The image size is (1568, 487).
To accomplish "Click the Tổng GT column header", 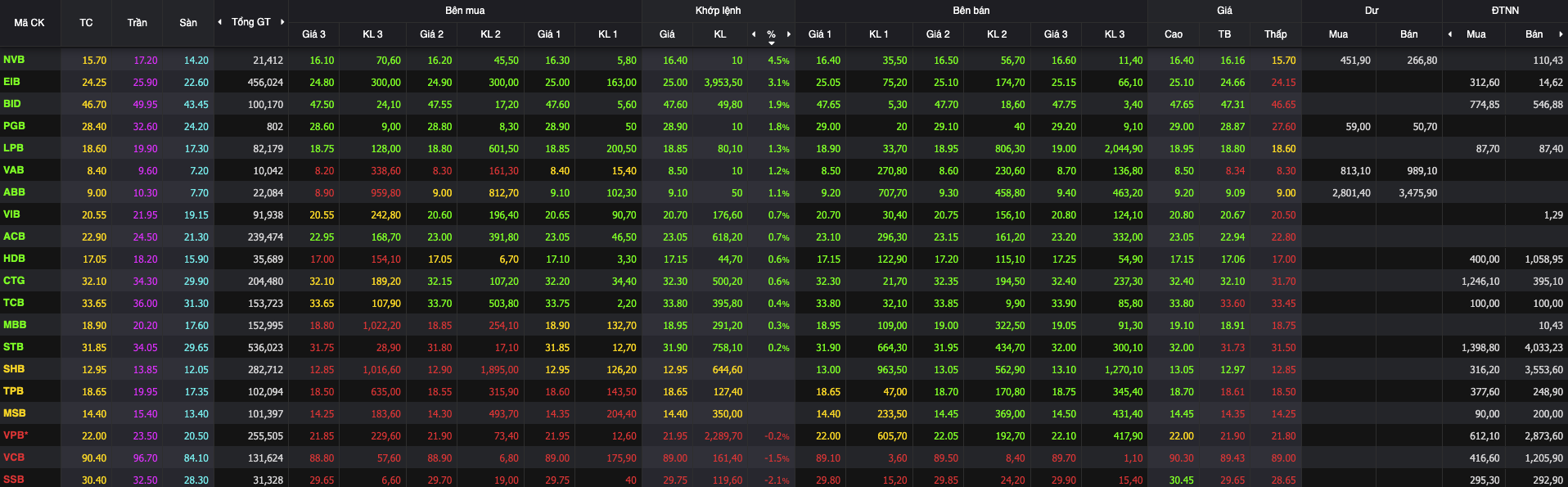I will (x=250, y=22).
